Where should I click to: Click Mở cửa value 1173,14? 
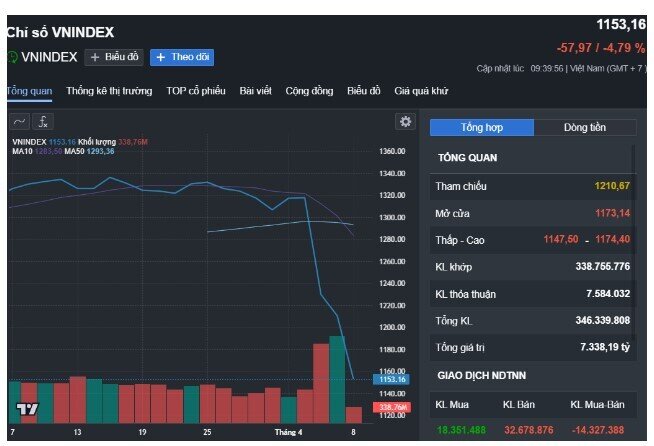[612, 213]
